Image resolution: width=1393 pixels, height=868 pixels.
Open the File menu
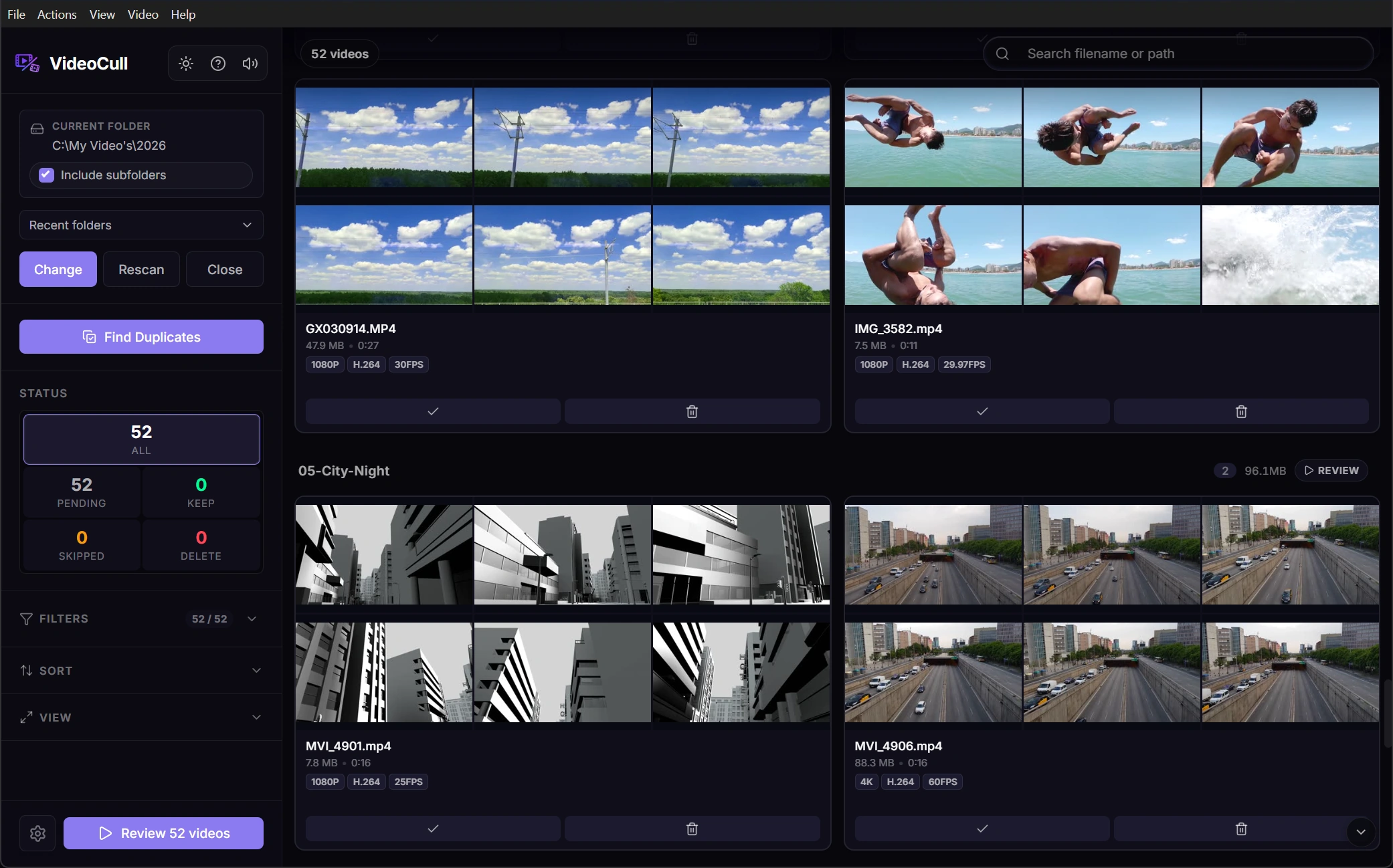[x=16, y=14]
